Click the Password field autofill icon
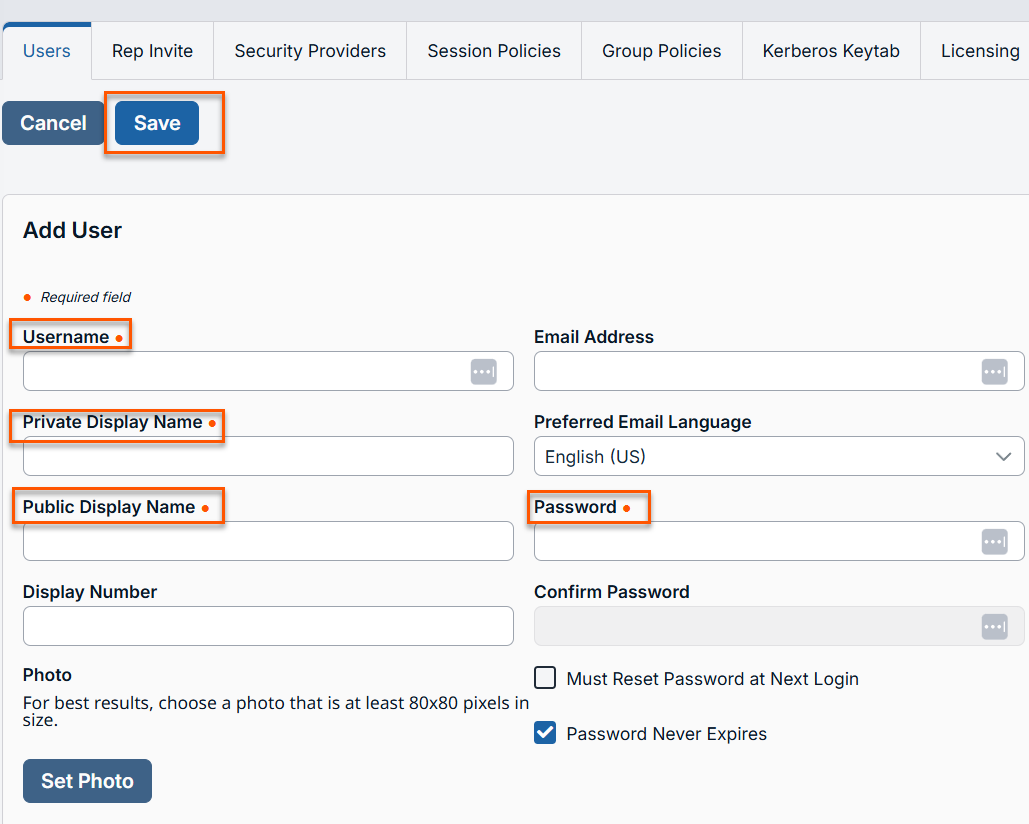The height and width of the screenshot is (824, 1029). coord(994,541)
